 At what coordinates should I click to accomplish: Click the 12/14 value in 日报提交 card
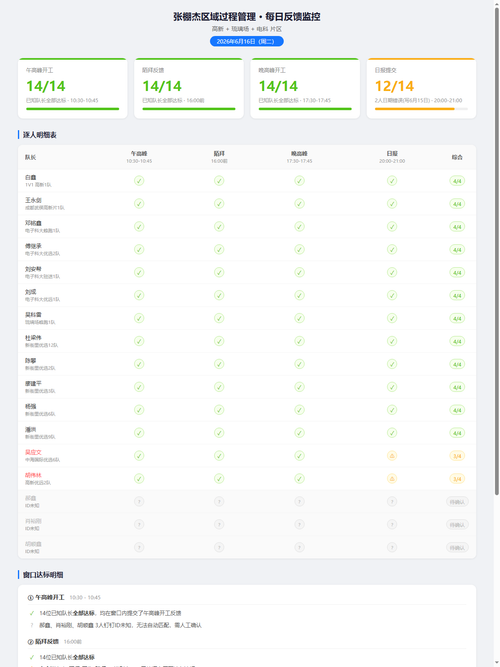point(394,86)
